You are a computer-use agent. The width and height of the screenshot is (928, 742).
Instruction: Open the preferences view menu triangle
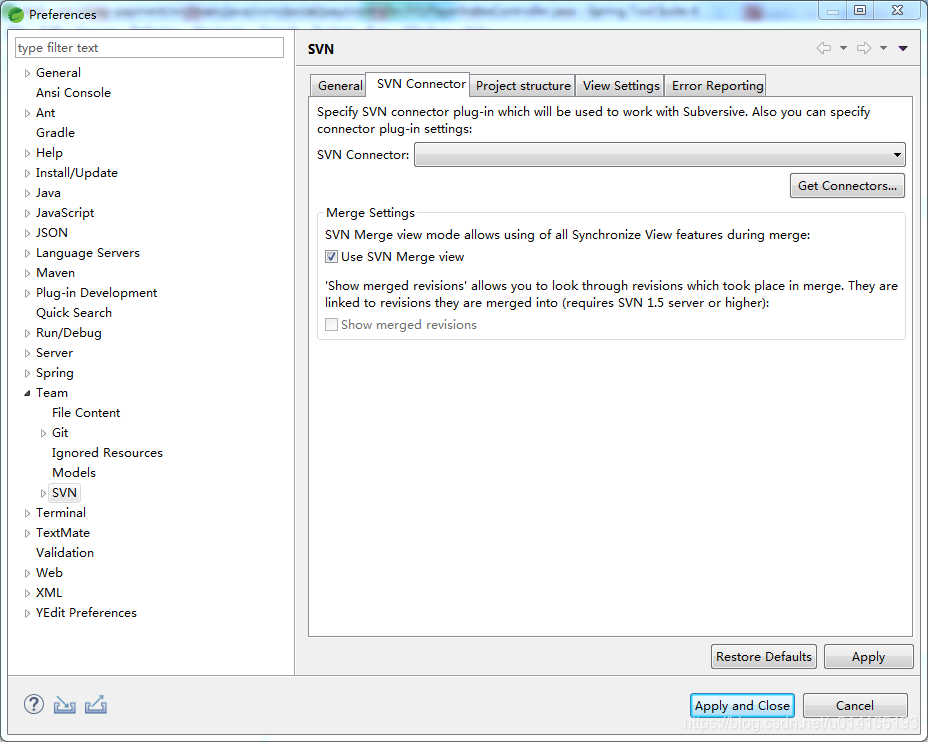click(x=903, y=48)
